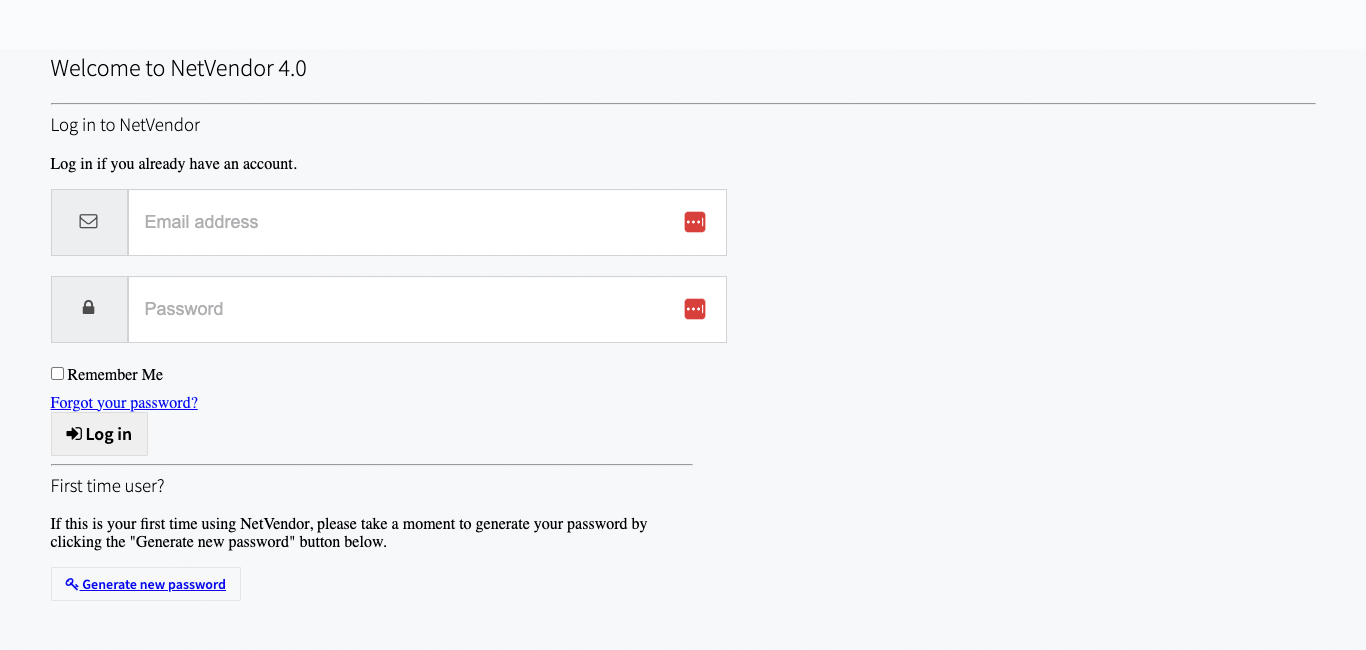This screenshot has height=650, width=1366.
Task: Click the red password manager icon in Email field
Action: [695, 222]
